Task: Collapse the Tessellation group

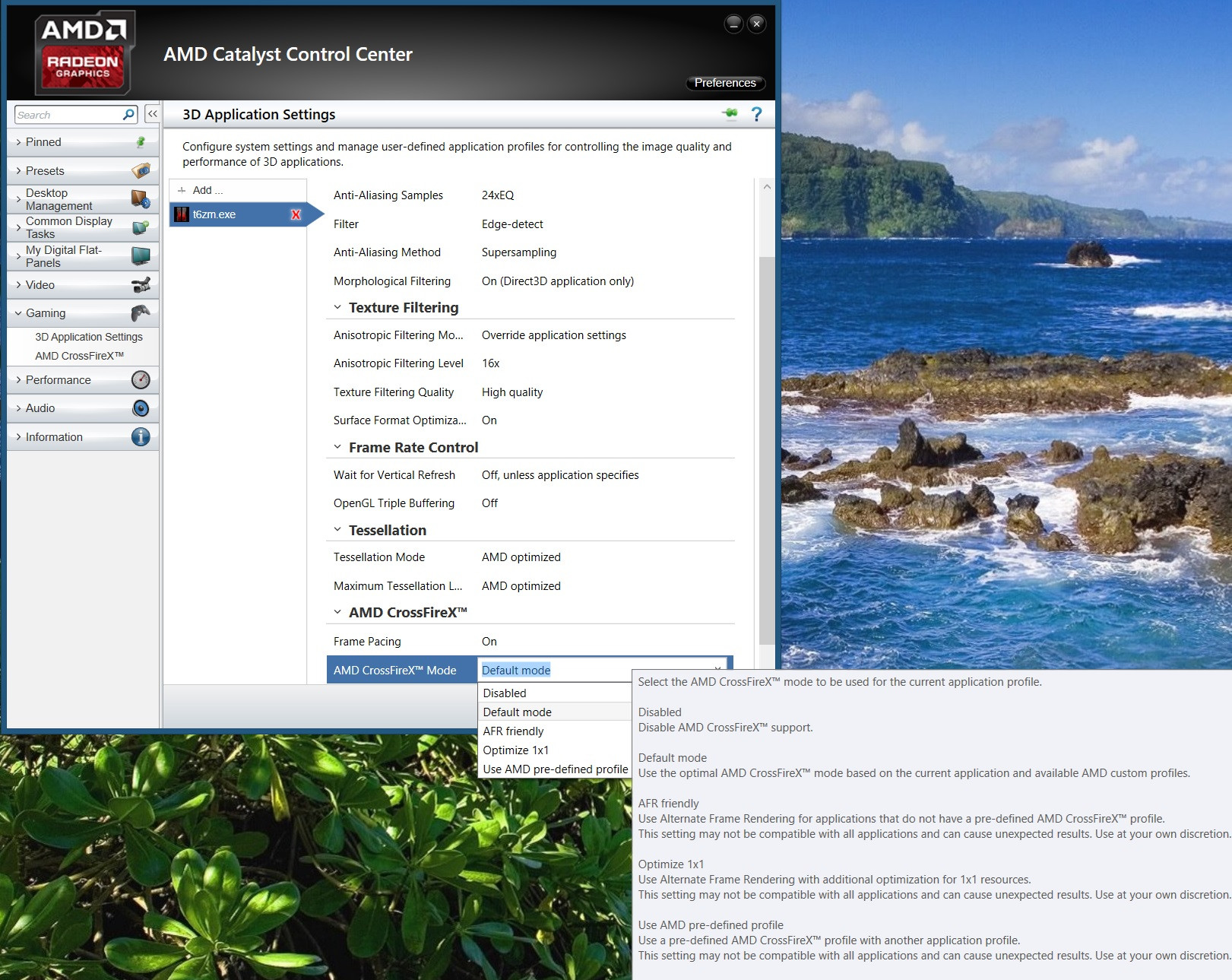Action: [x=337, y=530]
